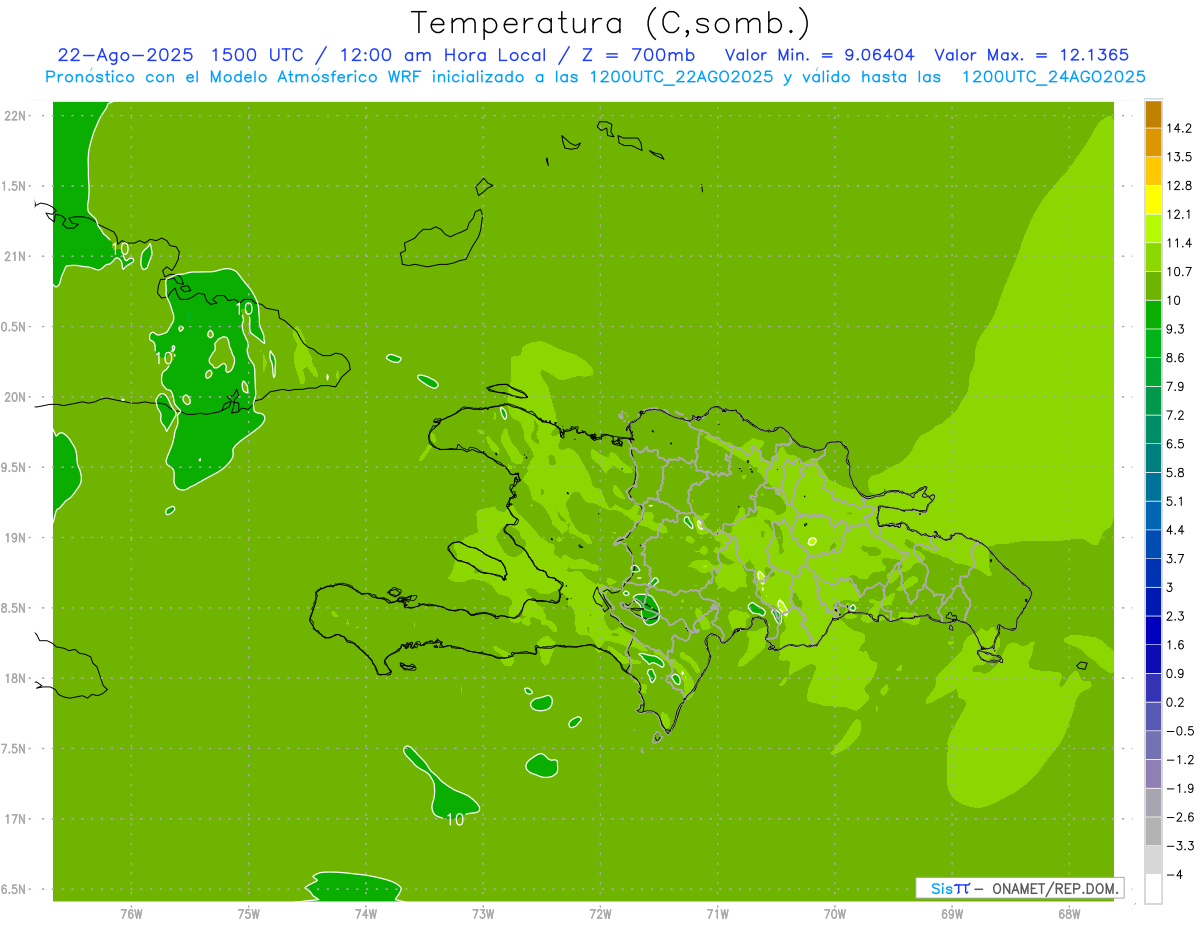Pick the yellow swatch between 12.1 and 12.8

click(x=1153, y=200)
